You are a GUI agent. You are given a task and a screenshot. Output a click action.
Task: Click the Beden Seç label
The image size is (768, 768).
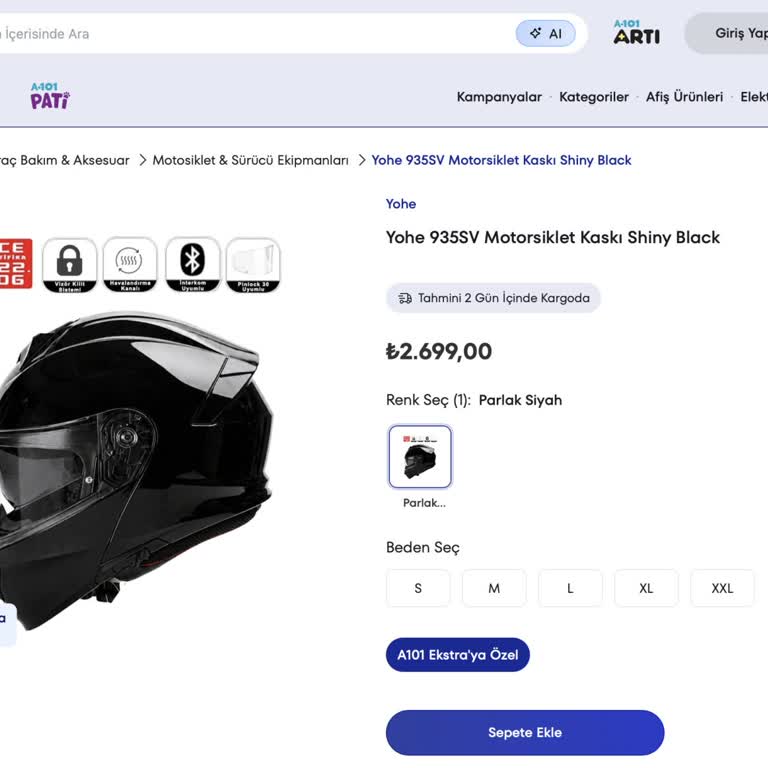pos(423,547)
